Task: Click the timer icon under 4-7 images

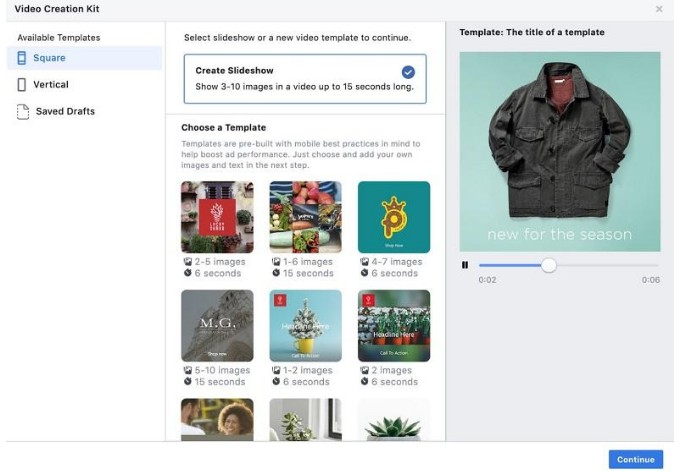Action: coord(364,273)
